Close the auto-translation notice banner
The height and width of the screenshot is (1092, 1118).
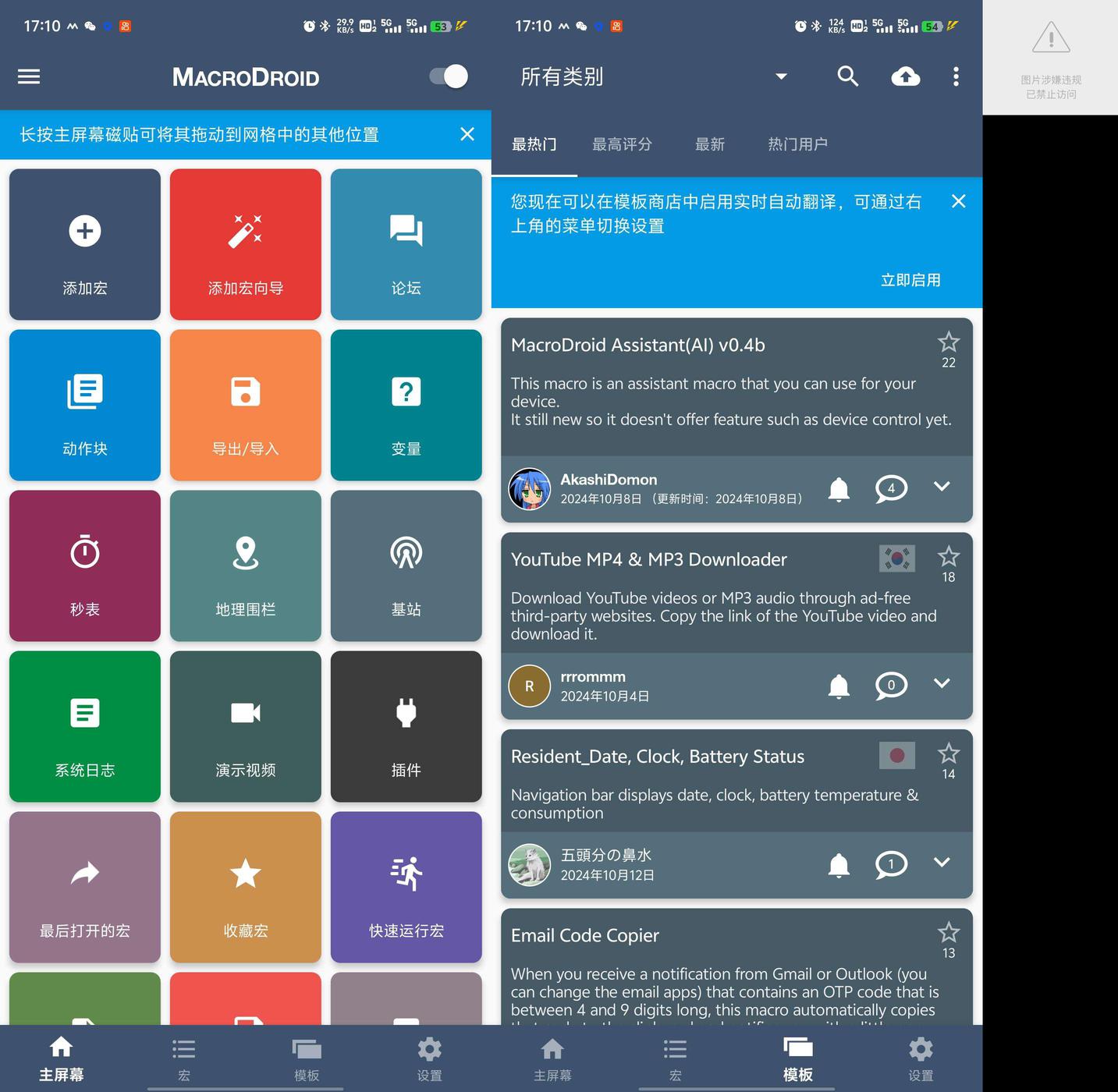[959, 201]
